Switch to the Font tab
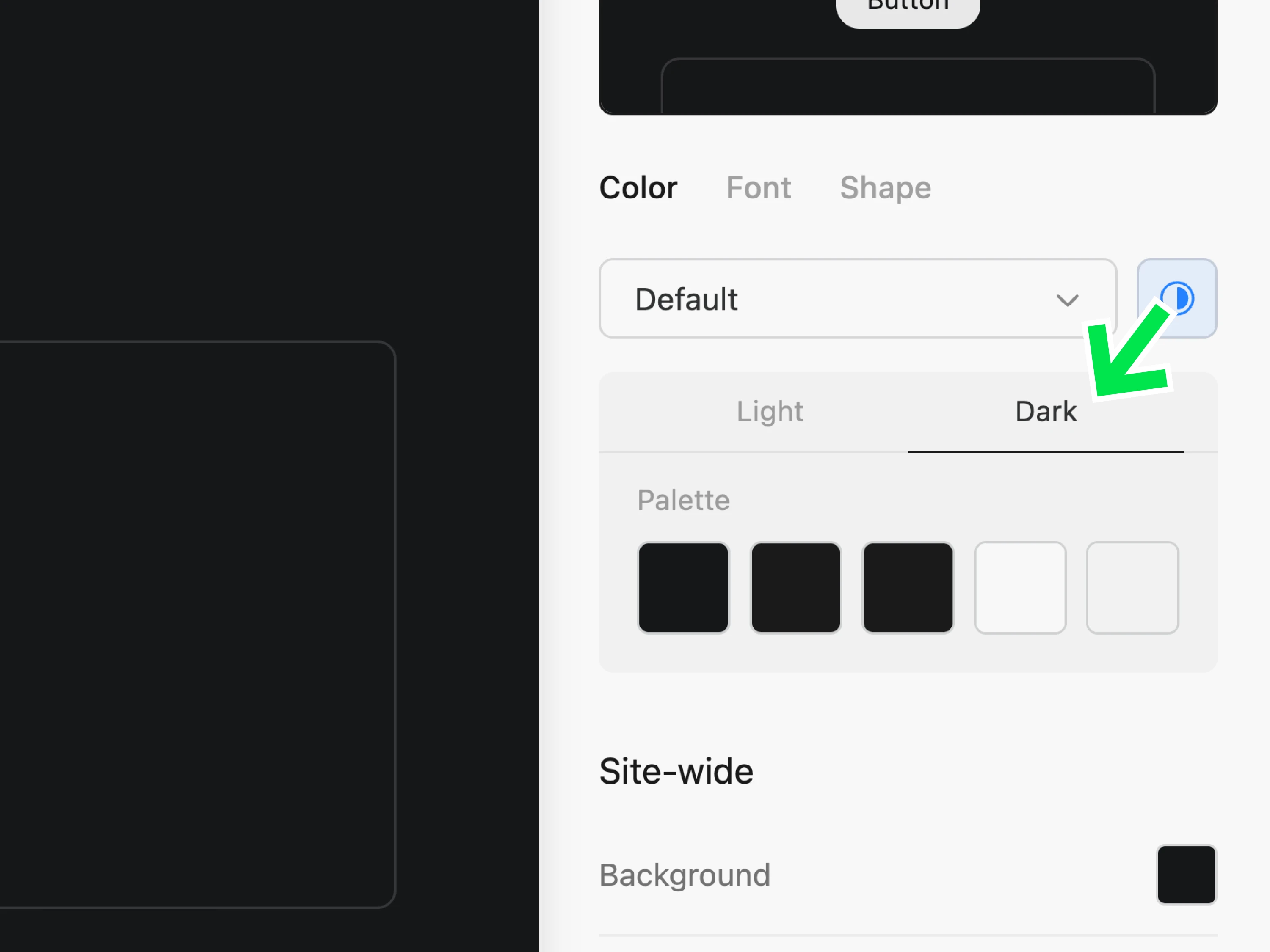The height and width of the screenshot is (952, 1270). (758, 187)
